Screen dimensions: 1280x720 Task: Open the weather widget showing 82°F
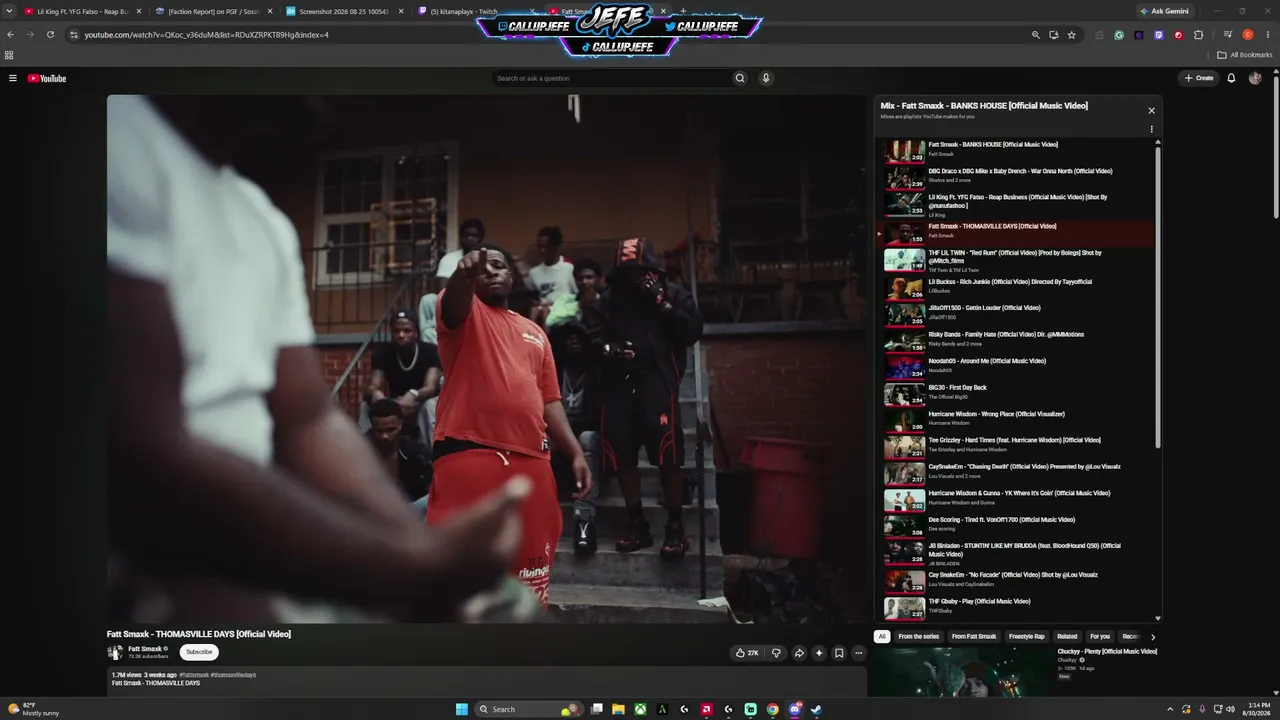pos(33,709)
